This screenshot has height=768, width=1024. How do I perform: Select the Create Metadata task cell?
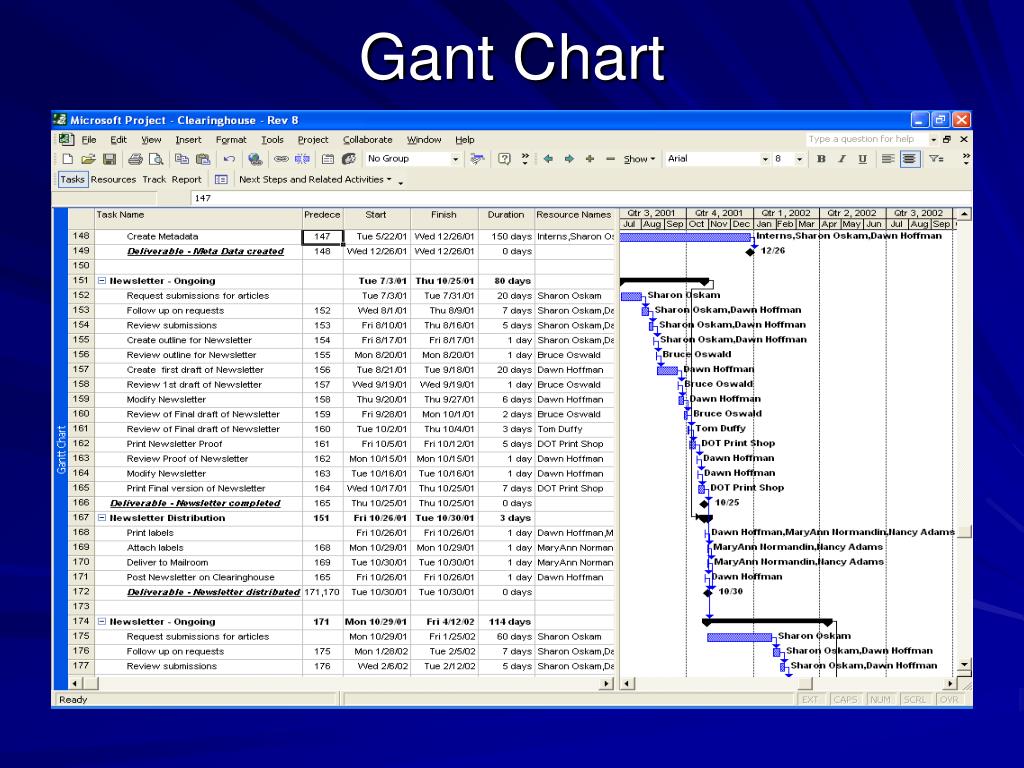coord(199,236)
